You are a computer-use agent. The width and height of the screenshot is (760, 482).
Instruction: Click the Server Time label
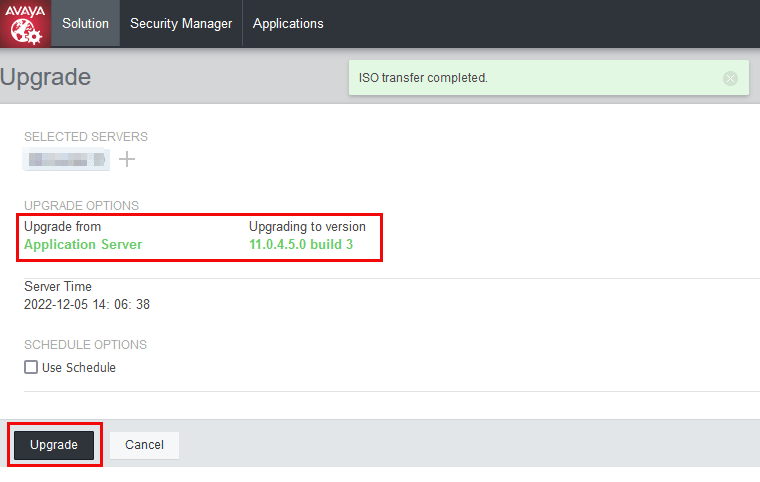pyautogui.click(x=58, y=287)
